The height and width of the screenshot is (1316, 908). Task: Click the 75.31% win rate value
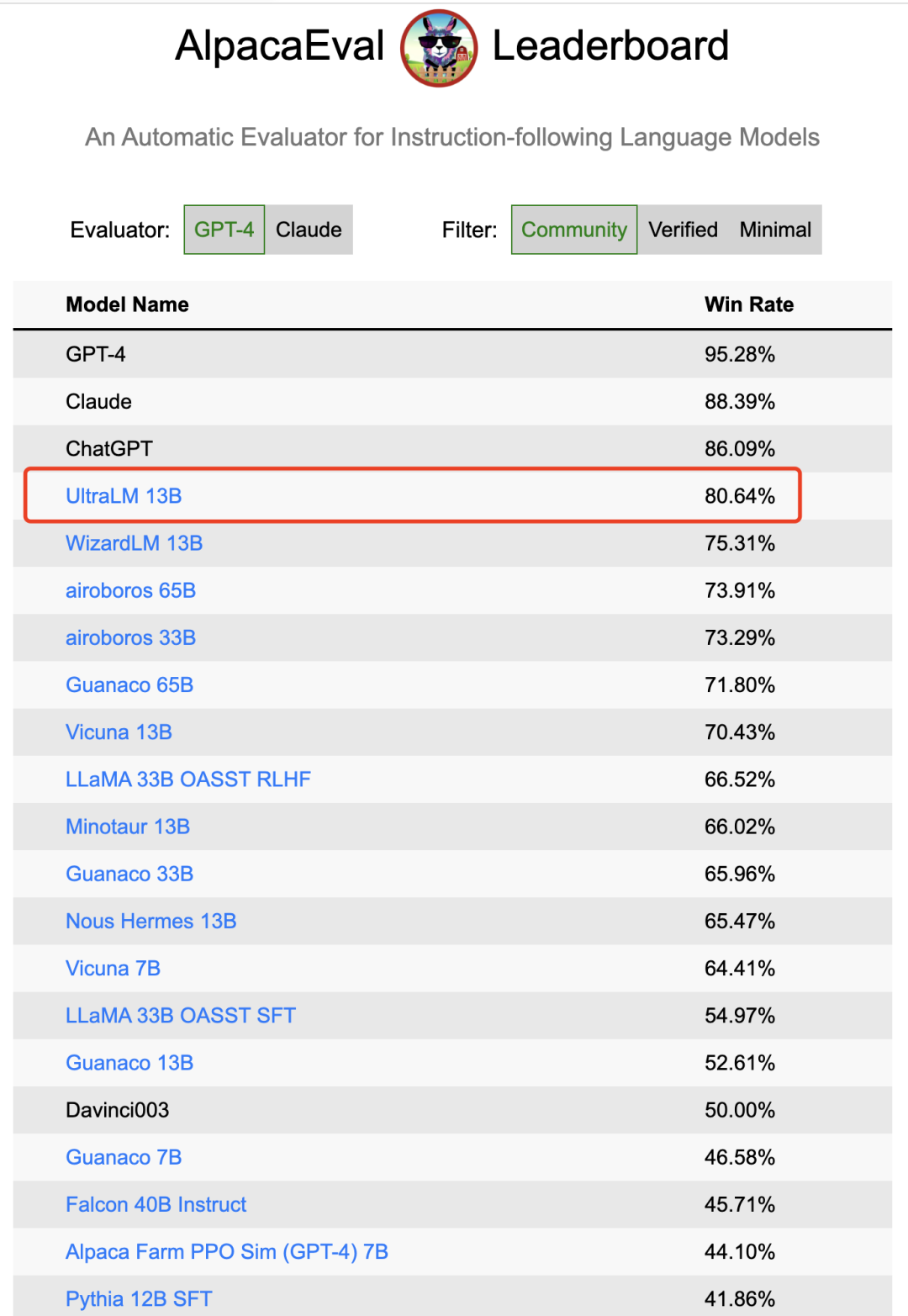(740, 543)
